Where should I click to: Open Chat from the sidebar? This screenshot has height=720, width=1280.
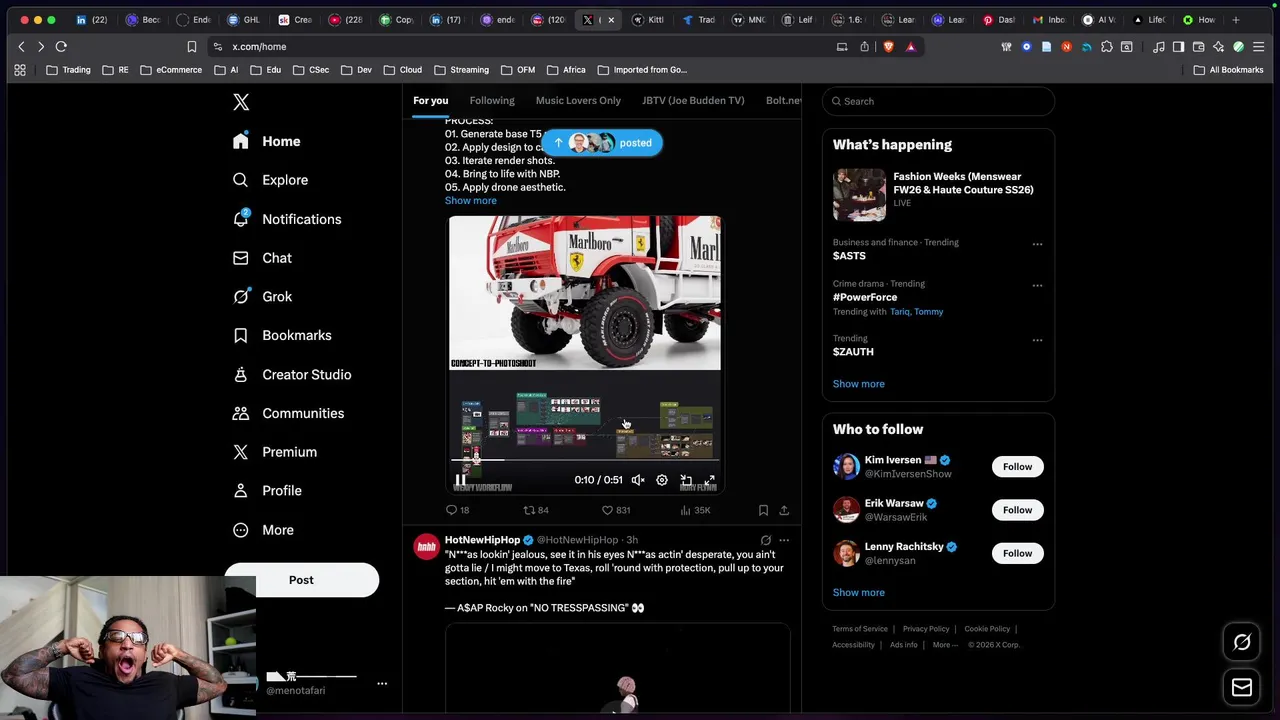pyautogui.click(x=262, y=258)
